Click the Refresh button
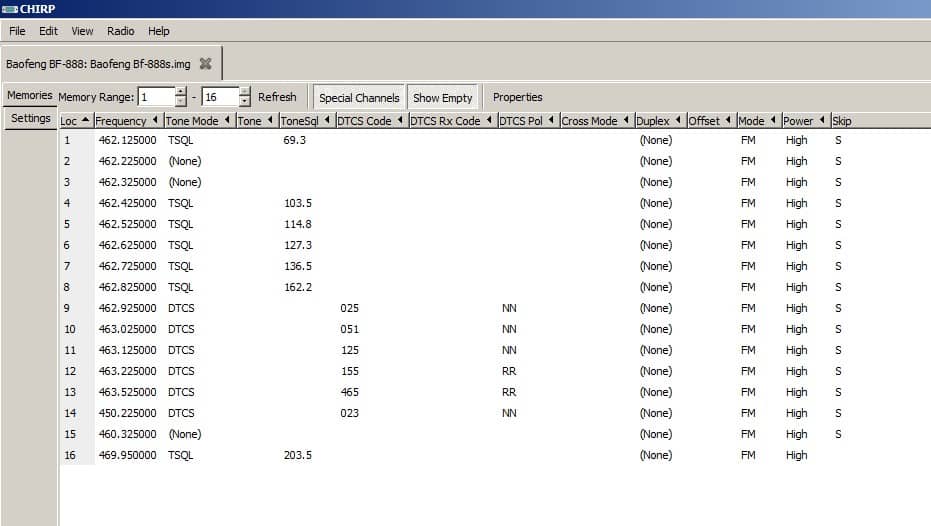931x526 pixels. tap(277, 97)
